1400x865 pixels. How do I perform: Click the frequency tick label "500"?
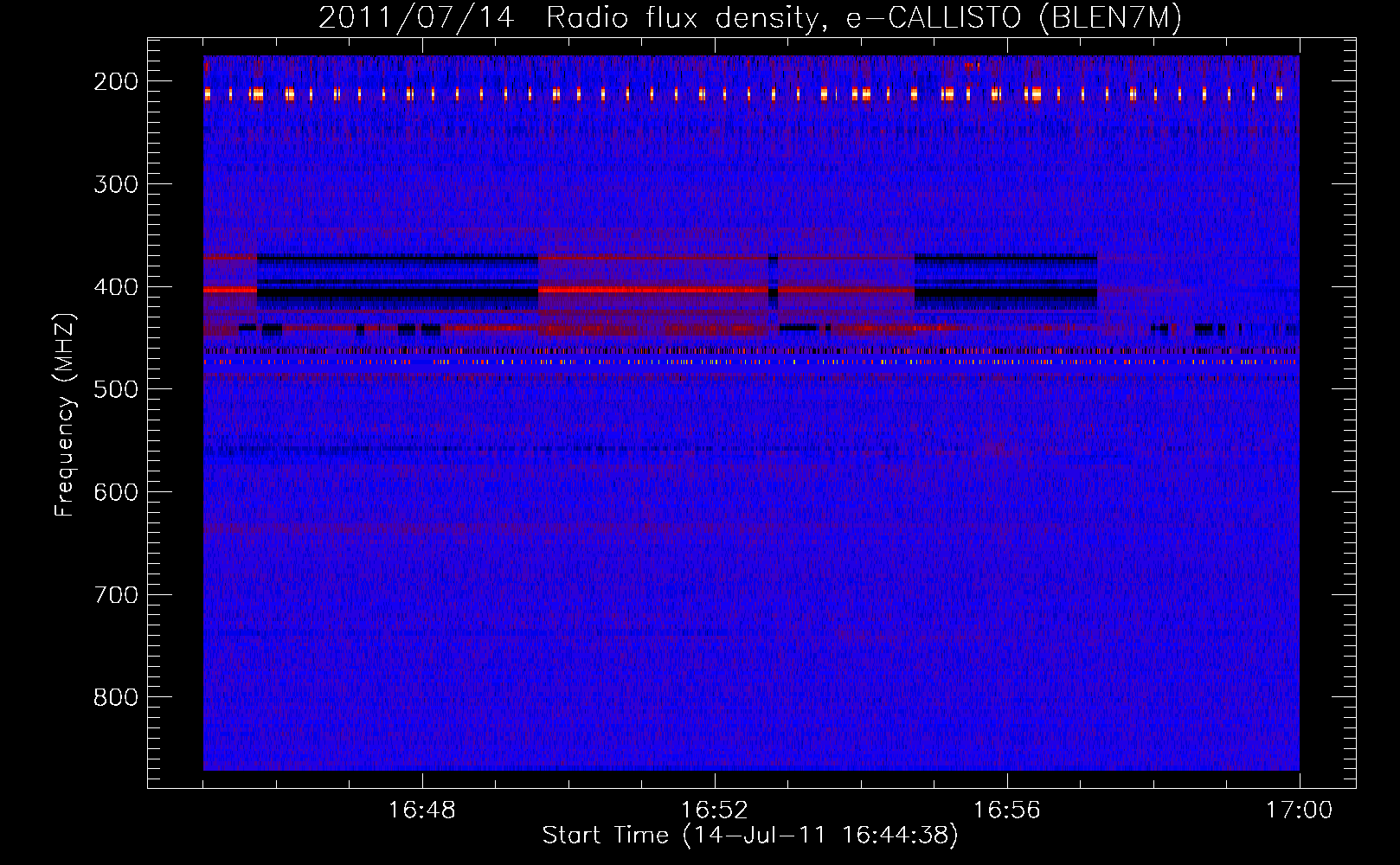(x=115, y=389)
